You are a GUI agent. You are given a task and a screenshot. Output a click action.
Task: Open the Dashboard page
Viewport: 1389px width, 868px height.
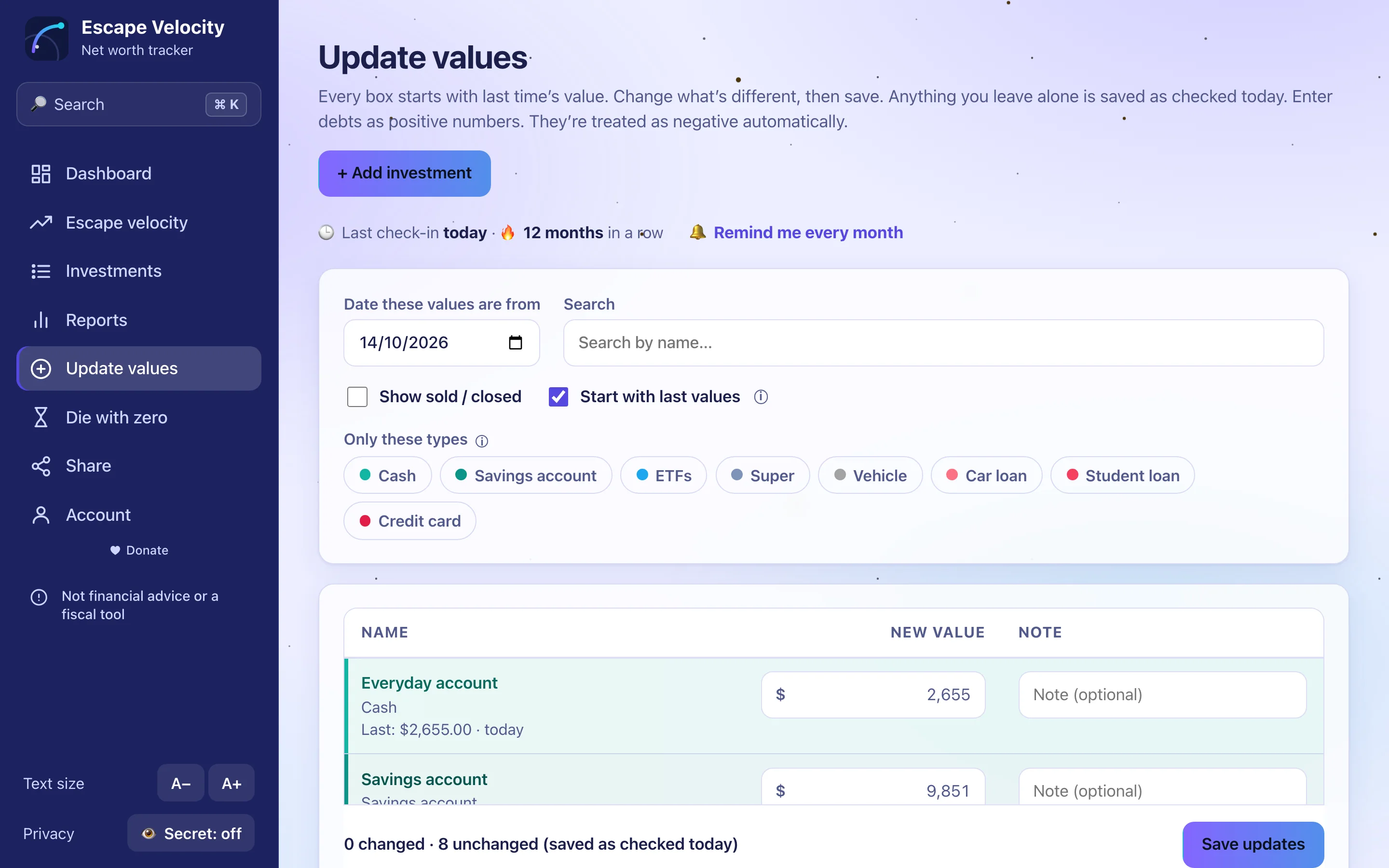coord(138,174)
